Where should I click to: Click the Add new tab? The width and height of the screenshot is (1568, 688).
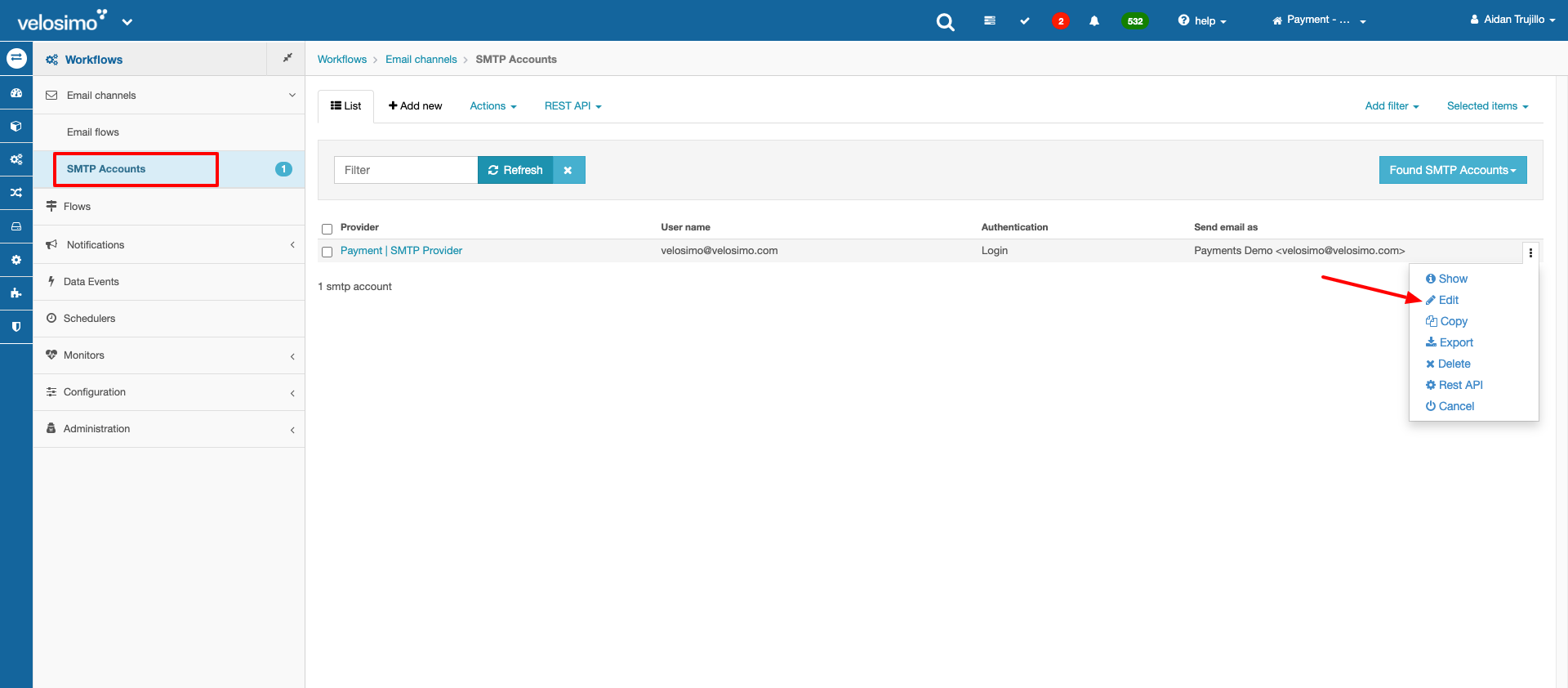click(415, 106)
